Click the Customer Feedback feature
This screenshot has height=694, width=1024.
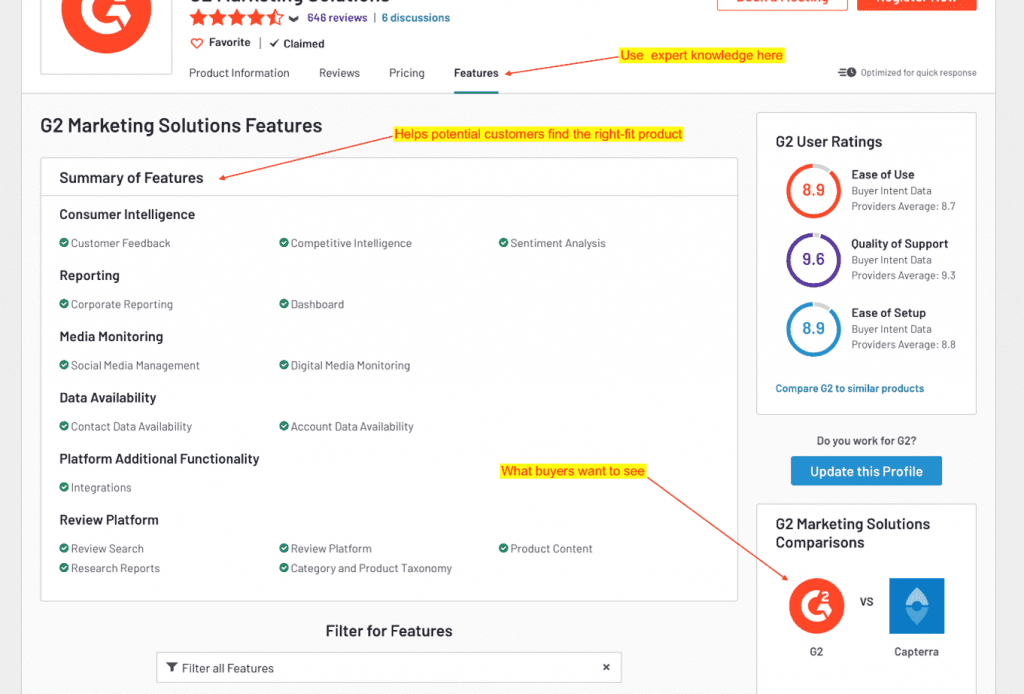click(115, 243)
